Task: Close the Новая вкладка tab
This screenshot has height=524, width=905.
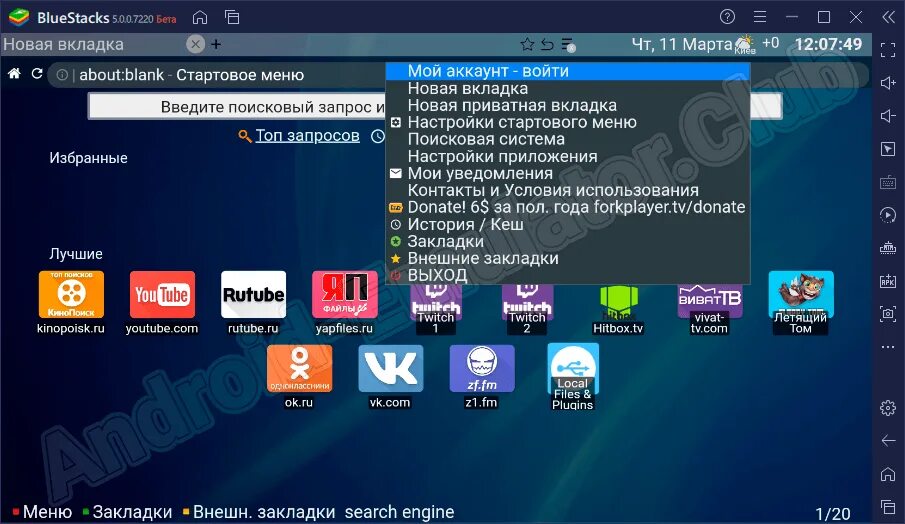Action: (196, 44)
